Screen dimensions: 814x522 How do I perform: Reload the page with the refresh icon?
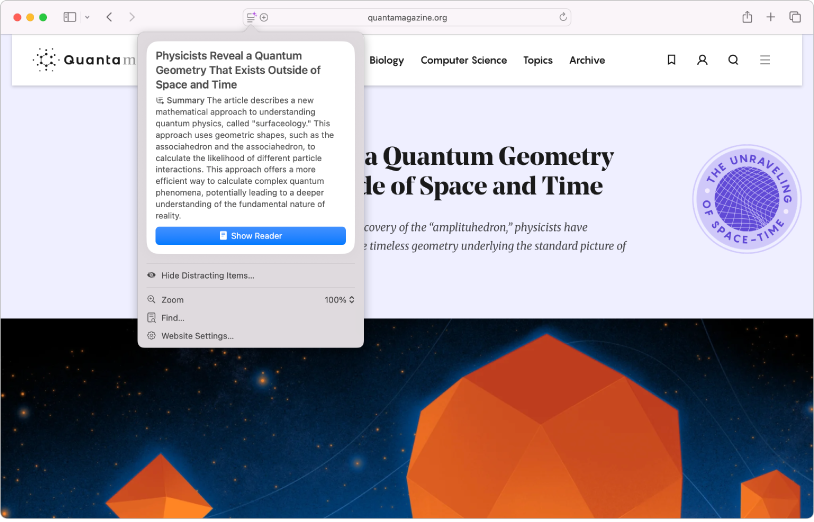click(563, 17)
